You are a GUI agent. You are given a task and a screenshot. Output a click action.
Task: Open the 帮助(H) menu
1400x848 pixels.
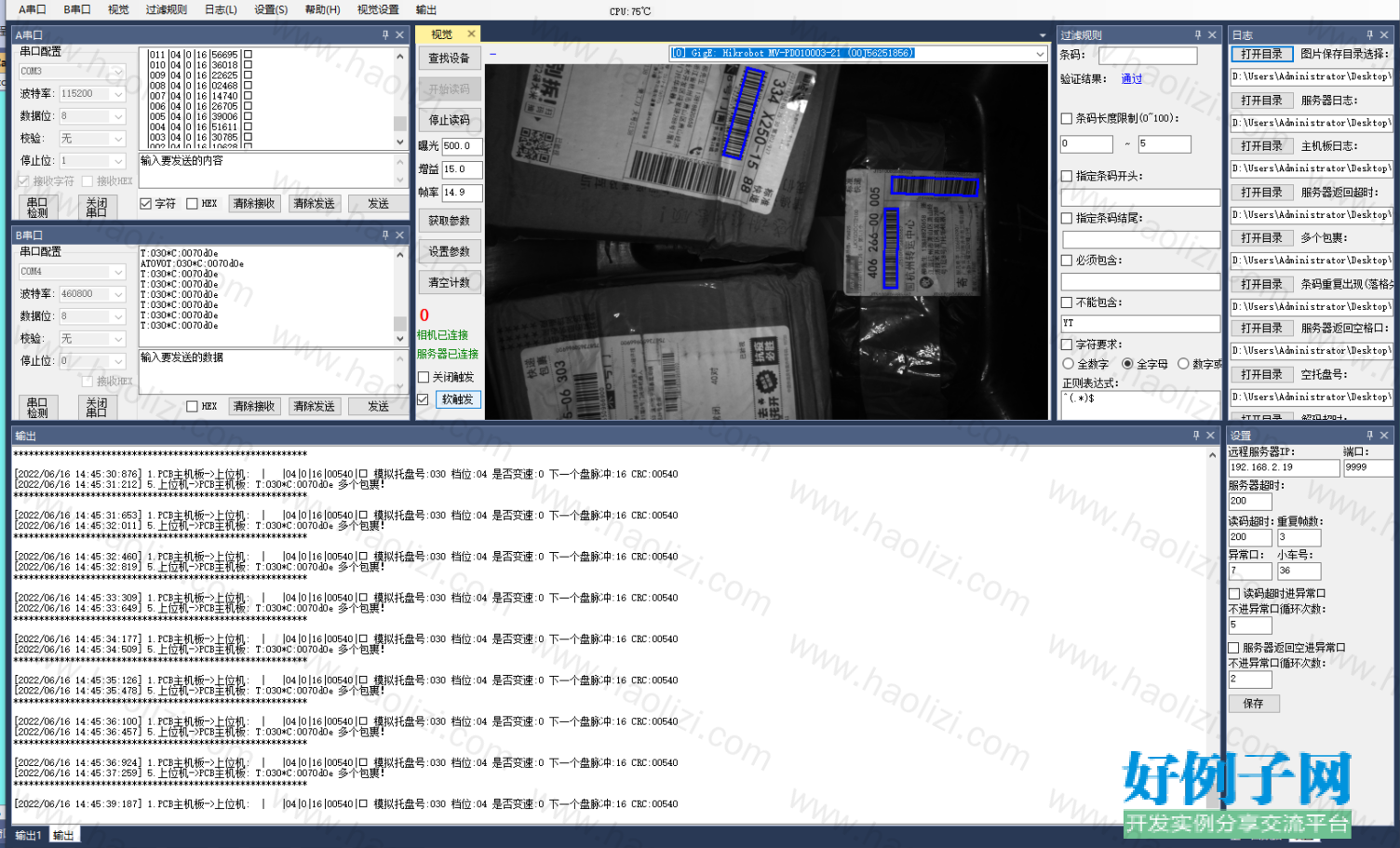(322, 9)
